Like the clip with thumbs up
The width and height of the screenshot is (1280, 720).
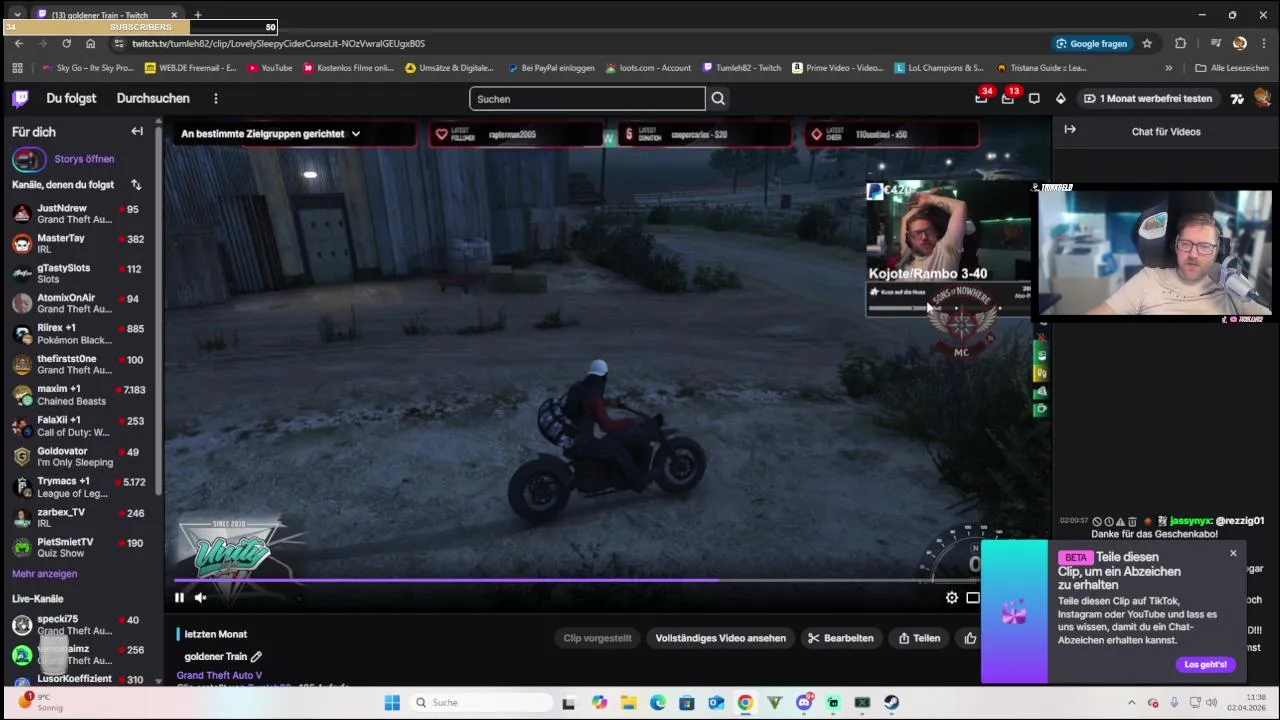tap(970, 638)
